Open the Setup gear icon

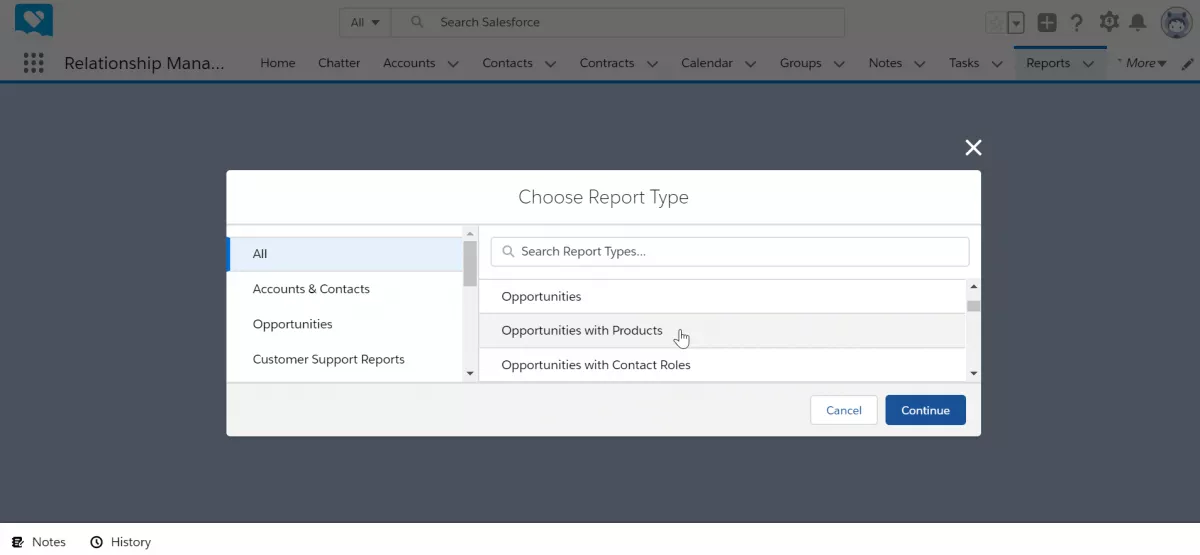(1108, 22)
